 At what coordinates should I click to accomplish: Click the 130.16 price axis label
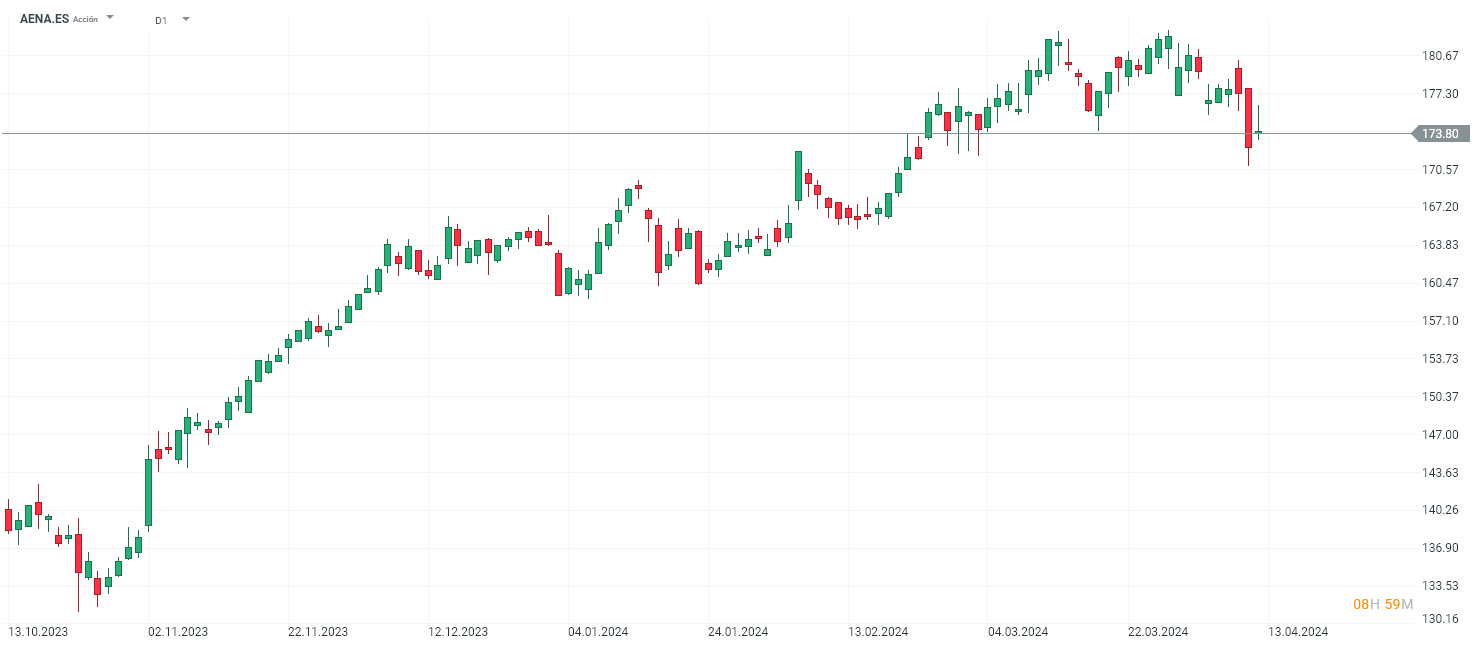coord(1440,619)
